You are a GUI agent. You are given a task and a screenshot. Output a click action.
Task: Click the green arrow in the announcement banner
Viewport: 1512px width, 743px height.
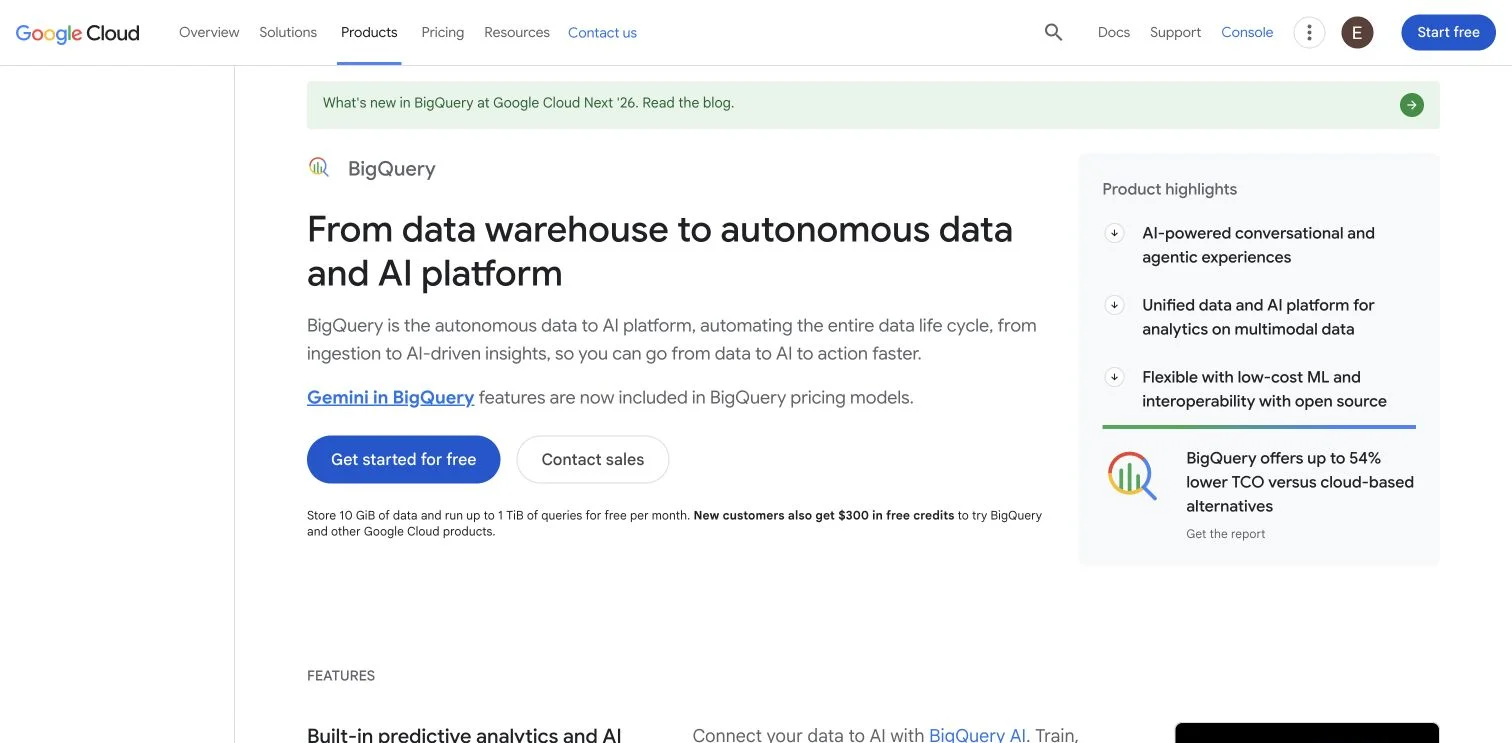1412,104
